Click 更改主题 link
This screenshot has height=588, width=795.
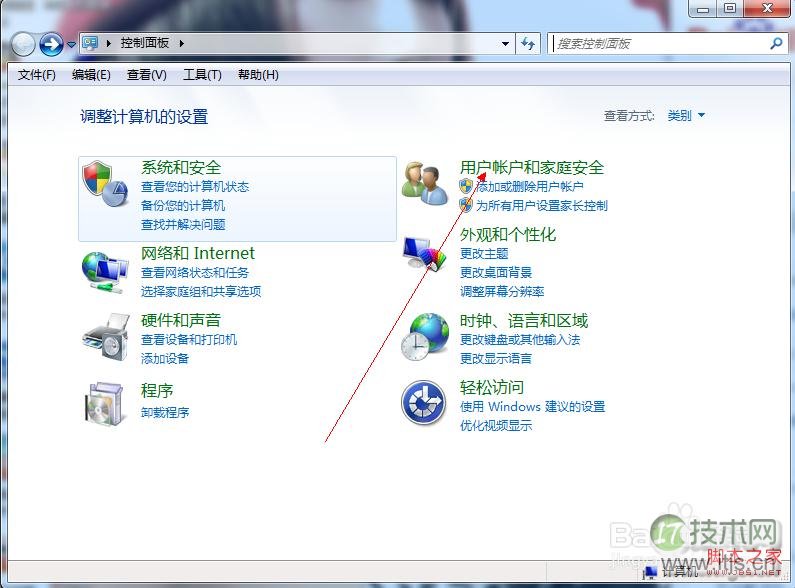click(484, 253)
